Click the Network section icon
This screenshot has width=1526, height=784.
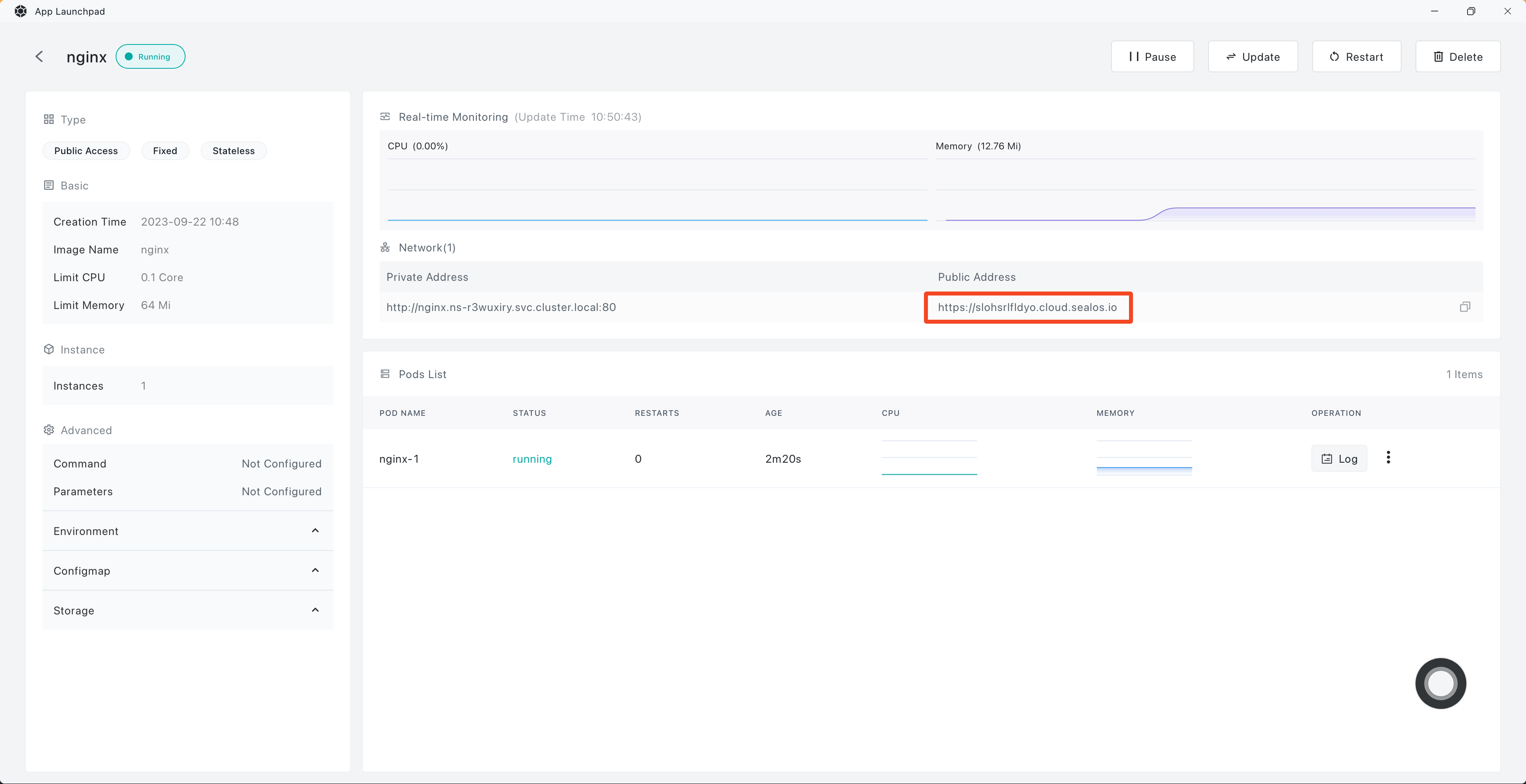pyautogui.click(x=385, y=247)
